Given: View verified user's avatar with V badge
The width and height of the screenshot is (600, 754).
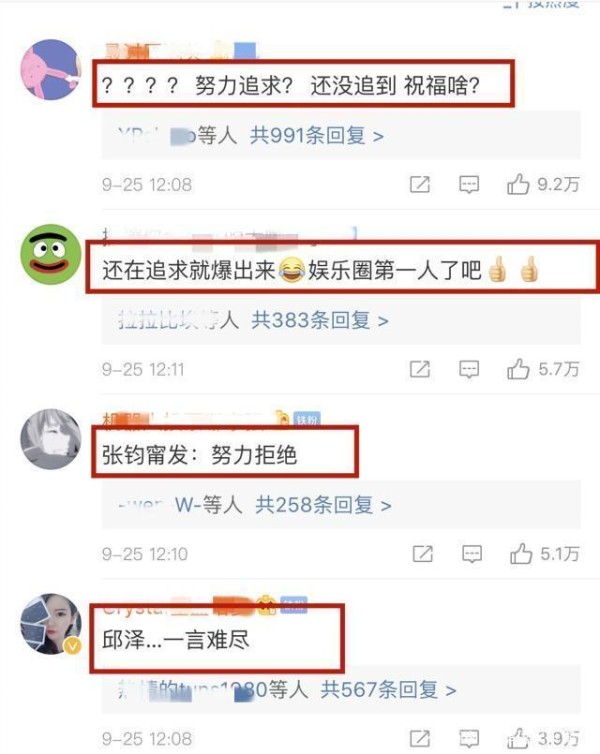Looking at the screenshot, I should coord(50,624).
